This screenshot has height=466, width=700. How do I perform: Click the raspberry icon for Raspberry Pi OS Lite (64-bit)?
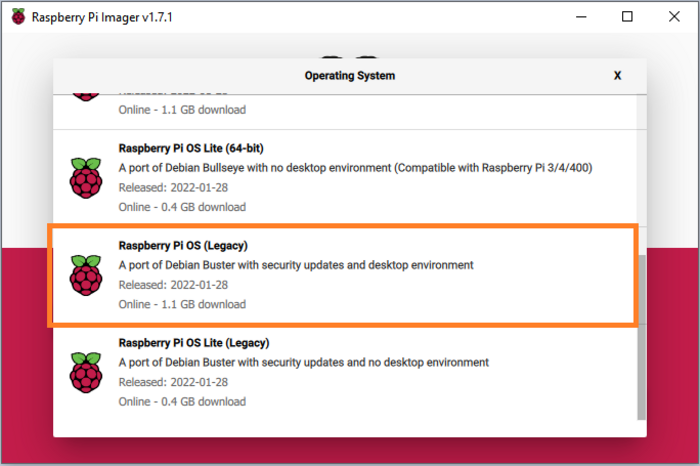point(86,178)
